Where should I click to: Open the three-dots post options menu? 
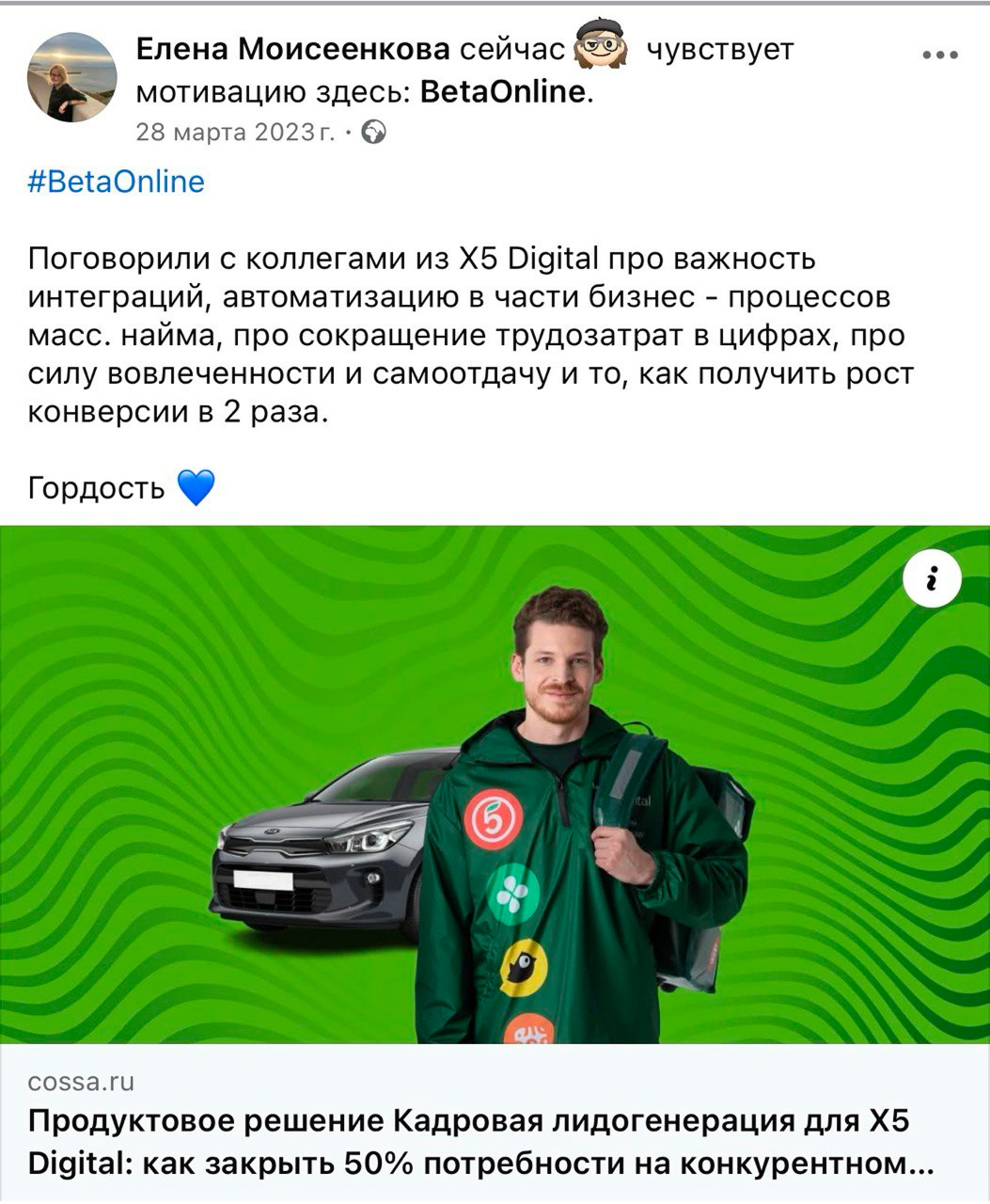point(939,55)
